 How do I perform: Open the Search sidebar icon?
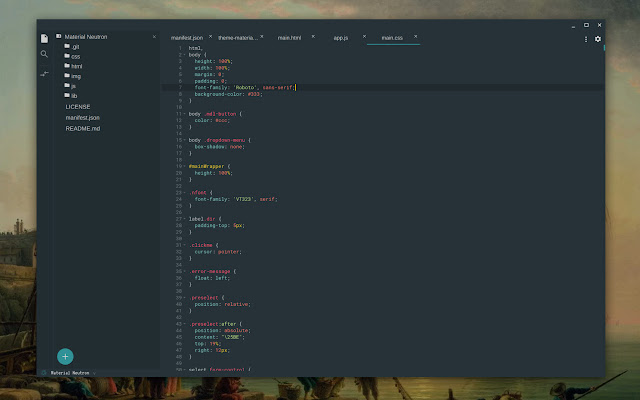(x=44, y=54)
